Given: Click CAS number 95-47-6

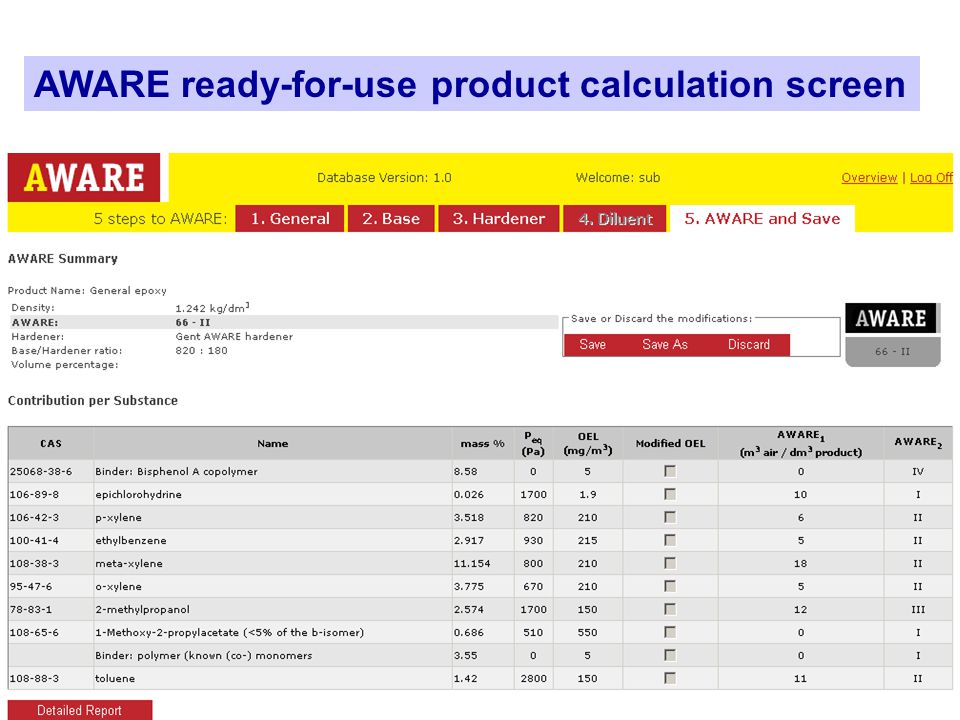Looking at the screenshot, I should (31, 586).
